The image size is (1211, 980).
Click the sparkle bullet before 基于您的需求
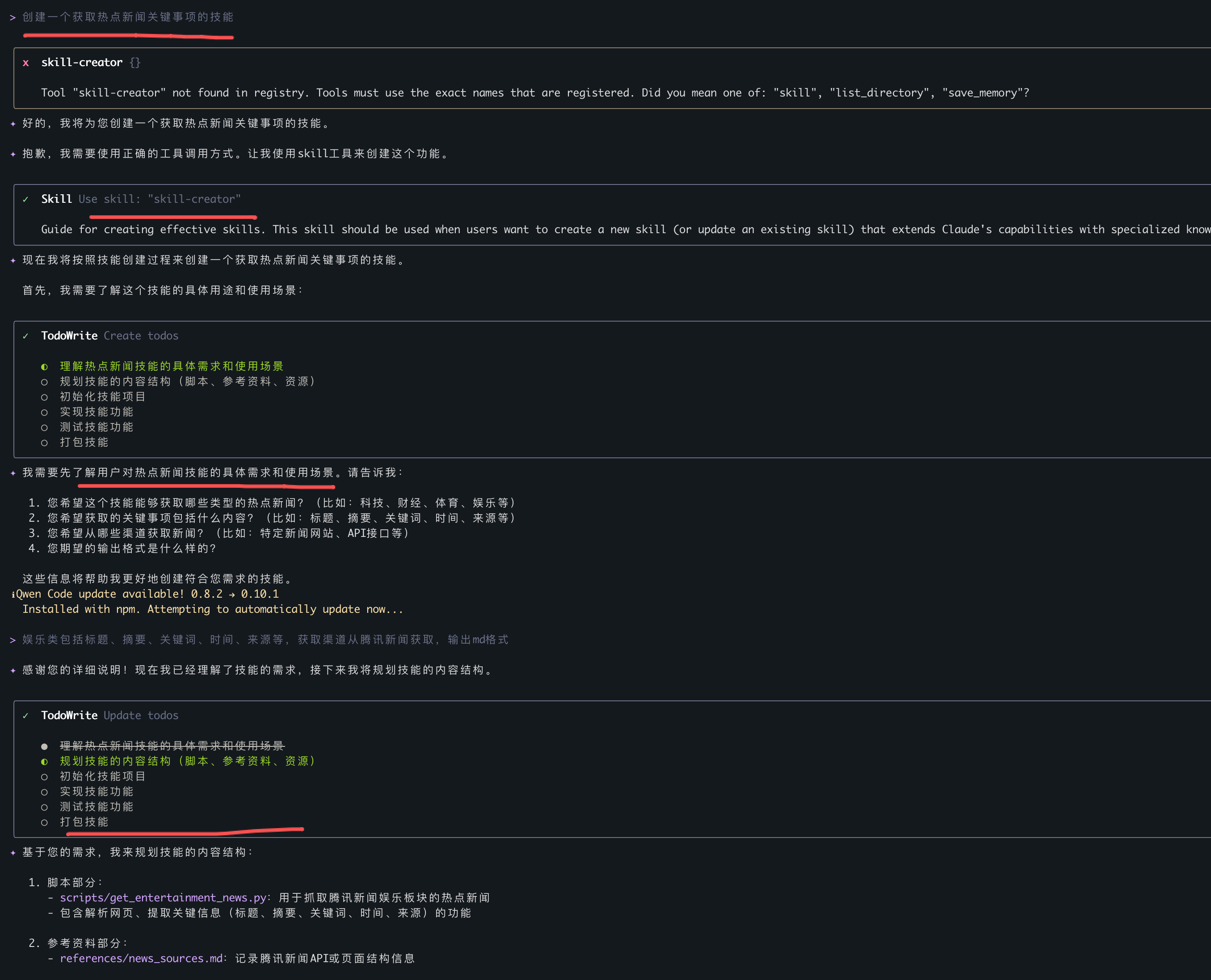[13, 852]
